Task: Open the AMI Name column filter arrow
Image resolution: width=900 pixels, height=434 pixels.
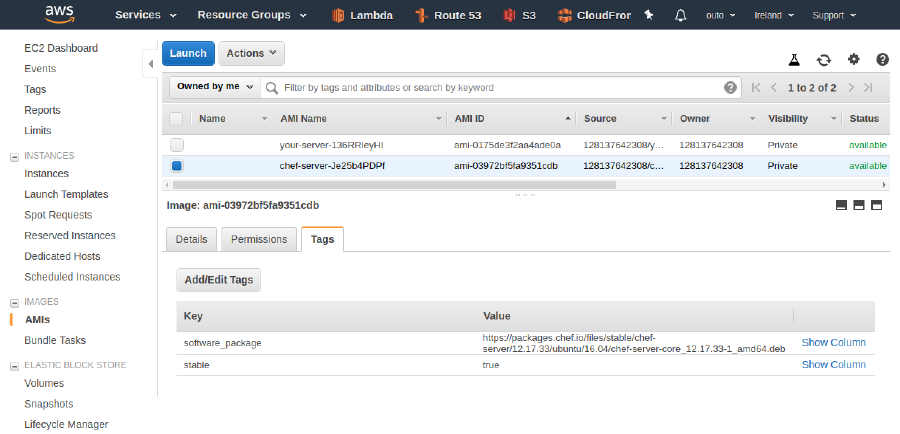Action: [x=440, y=119]
